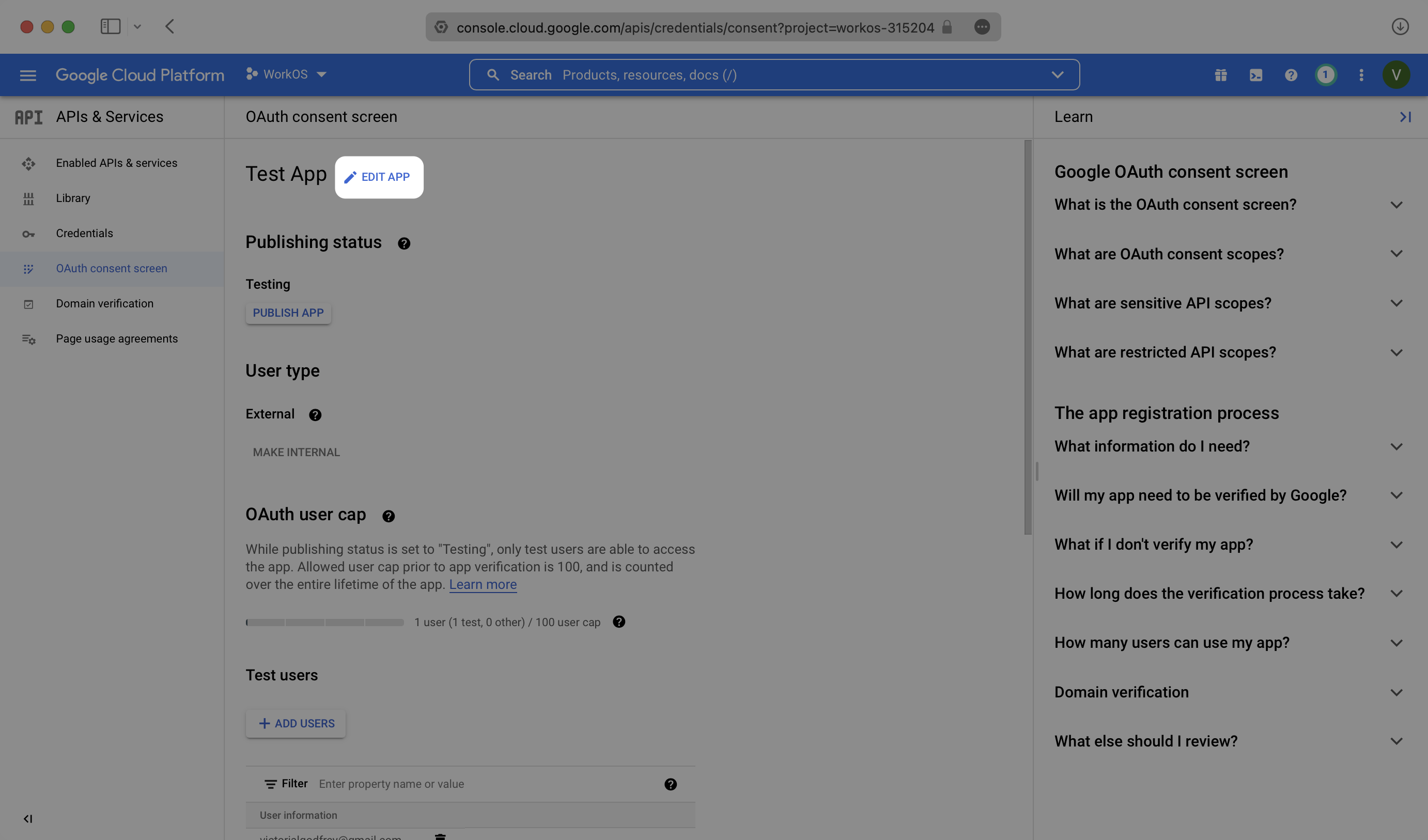Click the PUBLISH APP button

tap(288, 313)
